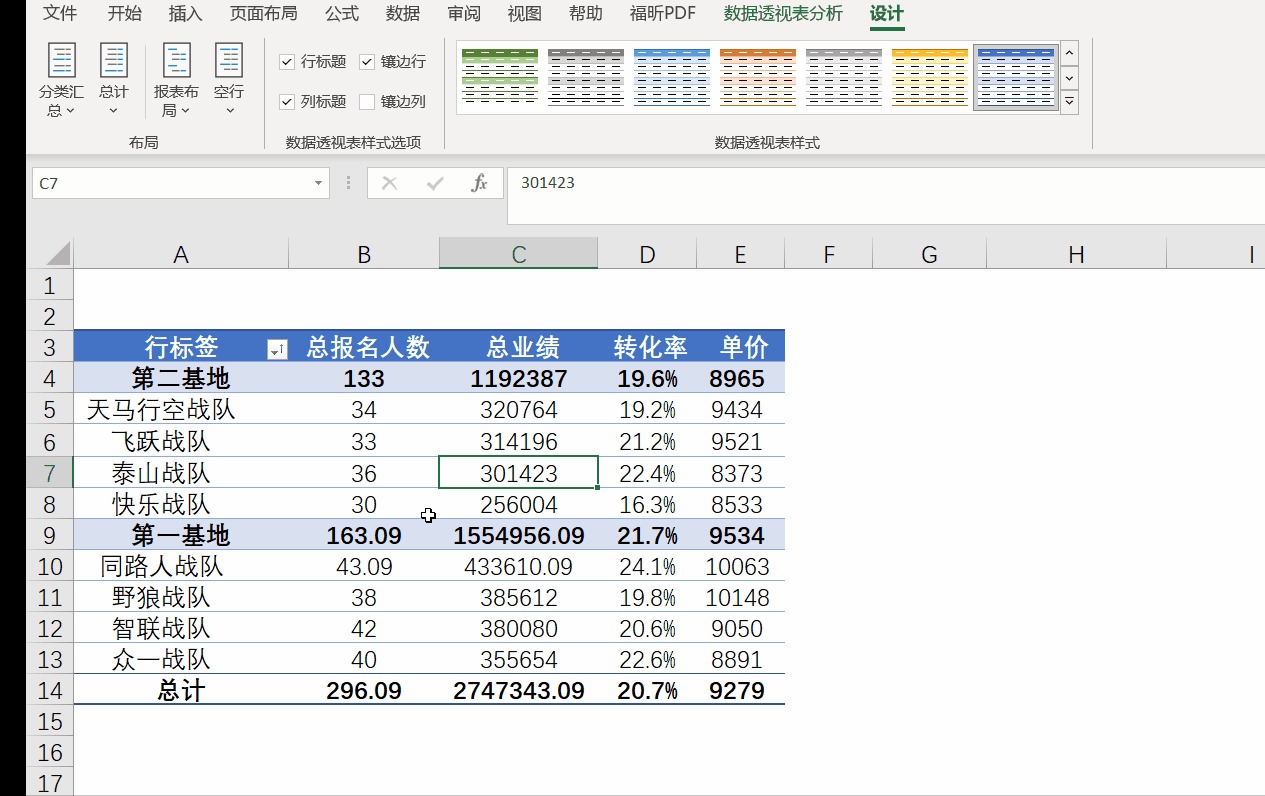Open the 分类汇总 subtotals layout button
The width and height of the screenshot is (1265, 796).
[x=62, y=80]
